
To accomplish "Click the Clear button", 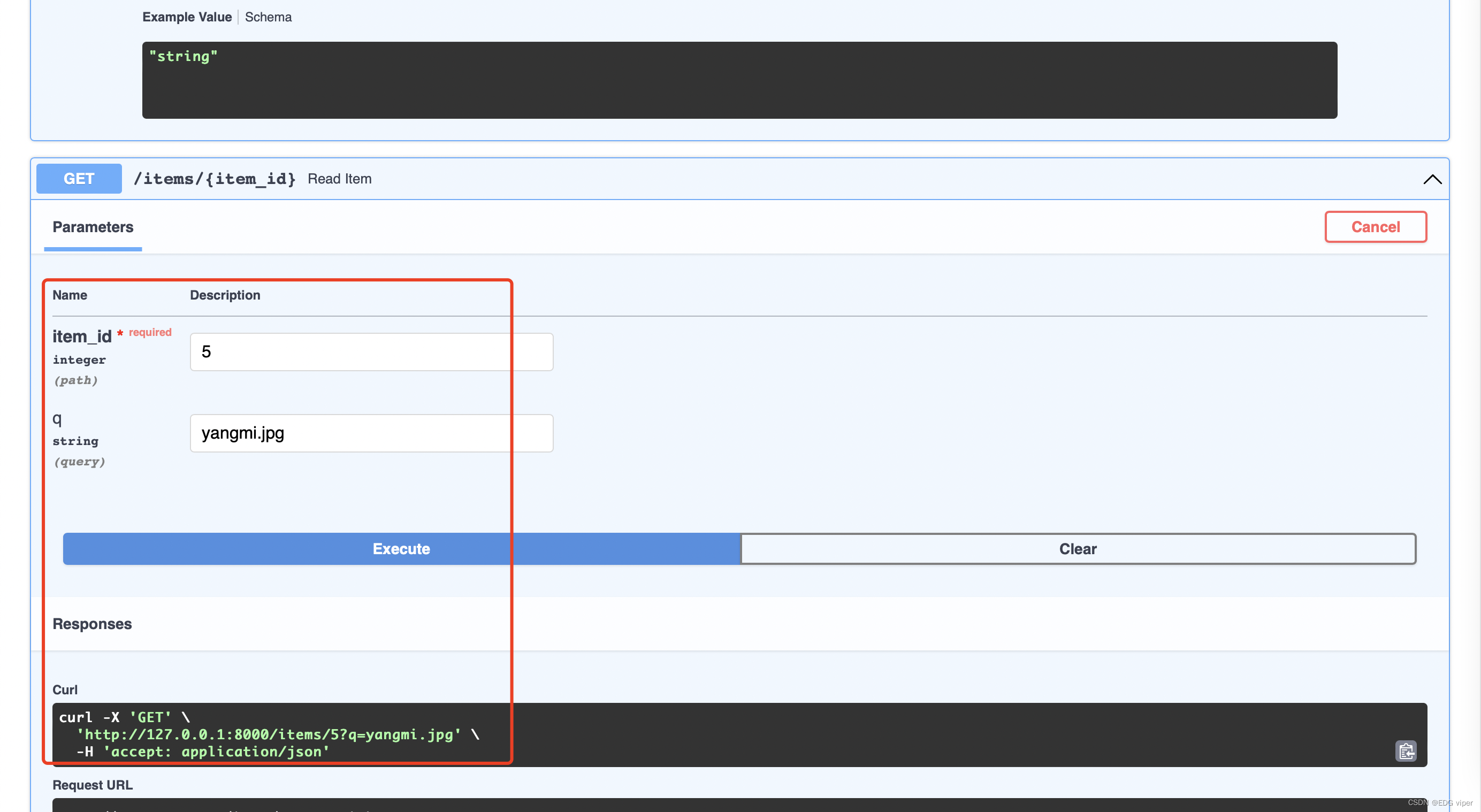I will (1078, 549).
